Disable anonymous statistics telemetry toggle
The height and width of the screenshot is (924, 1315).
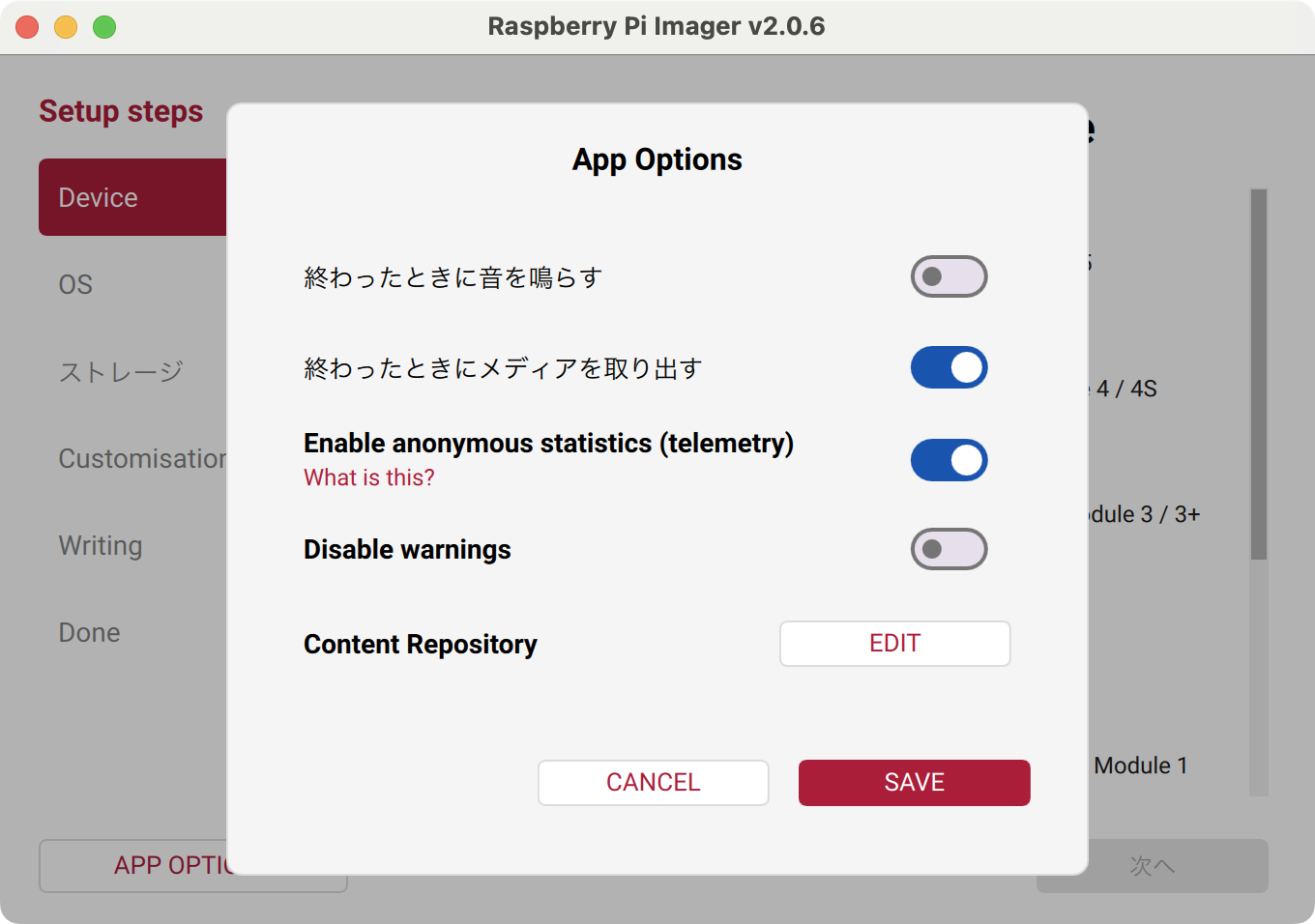pyautogui.click(x=949, y=460)
